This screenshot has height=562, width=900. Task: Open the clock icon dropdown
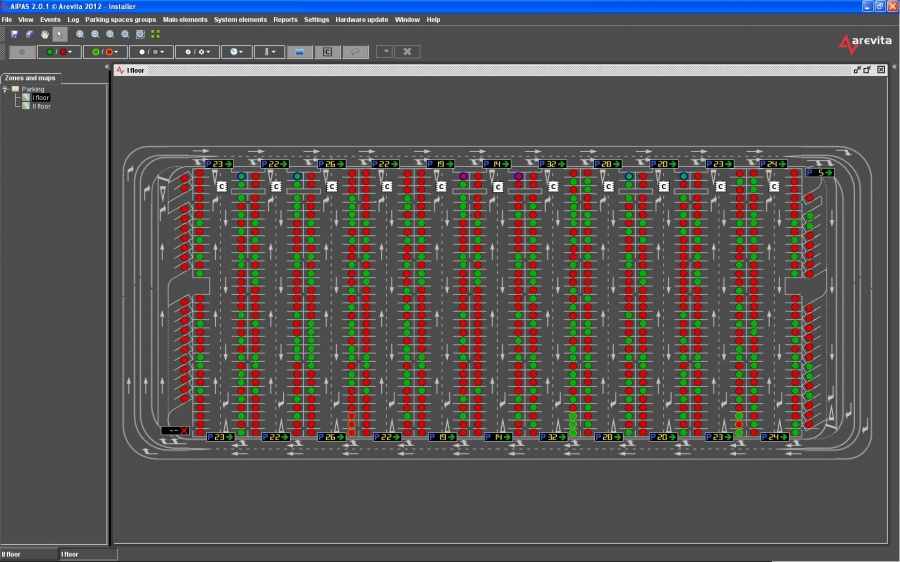tap(237, 51)
